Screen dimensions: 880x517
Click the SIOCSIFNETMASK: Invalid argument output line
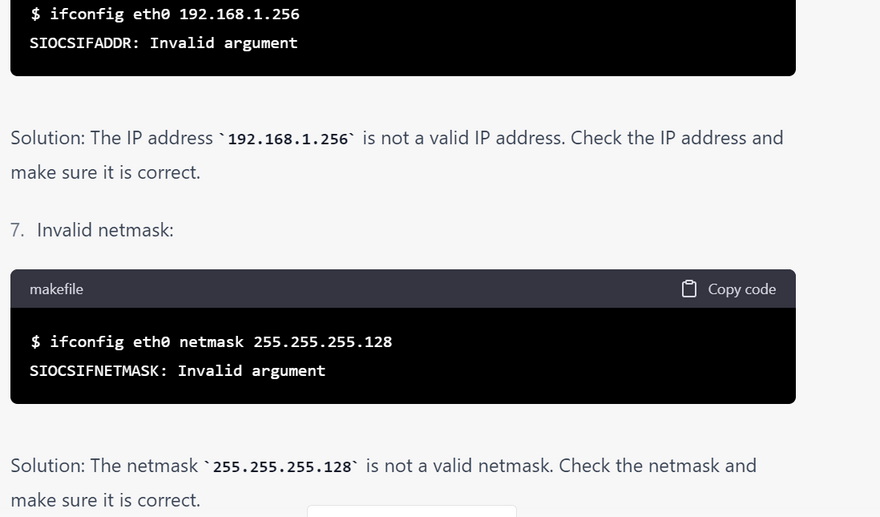click(178, 371)
